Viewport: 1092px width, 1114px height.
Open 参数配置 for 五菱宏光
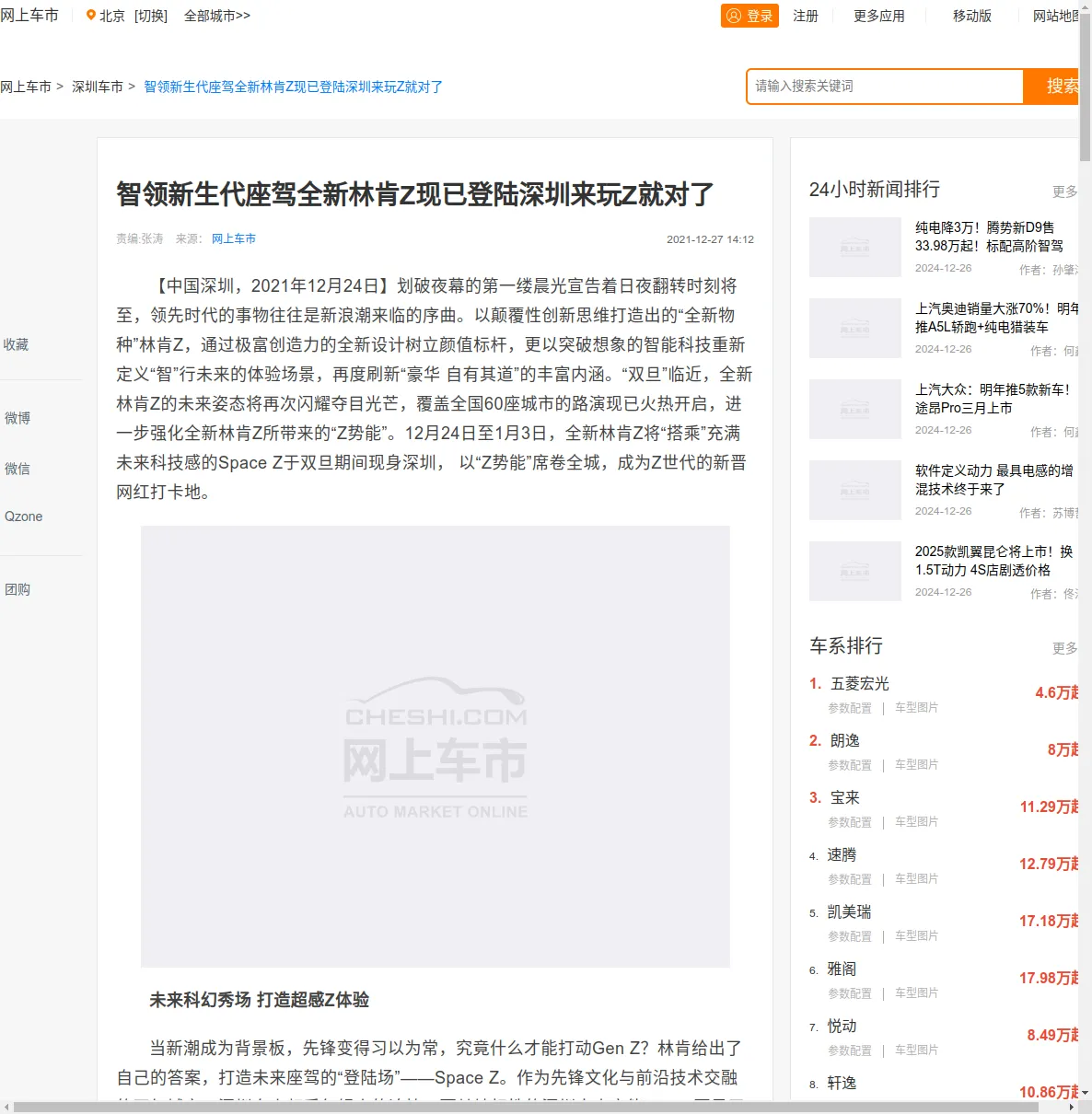850,708
